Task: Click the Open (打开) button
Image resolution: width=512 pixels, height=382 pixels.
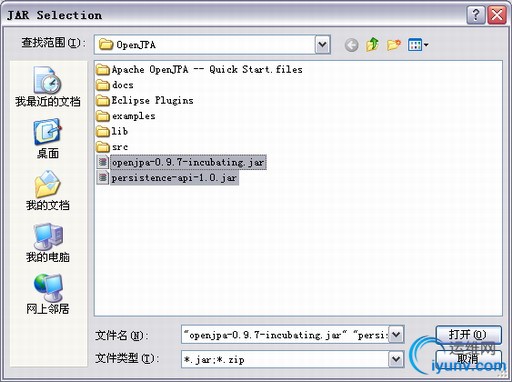Action: (x=468, y=335)
